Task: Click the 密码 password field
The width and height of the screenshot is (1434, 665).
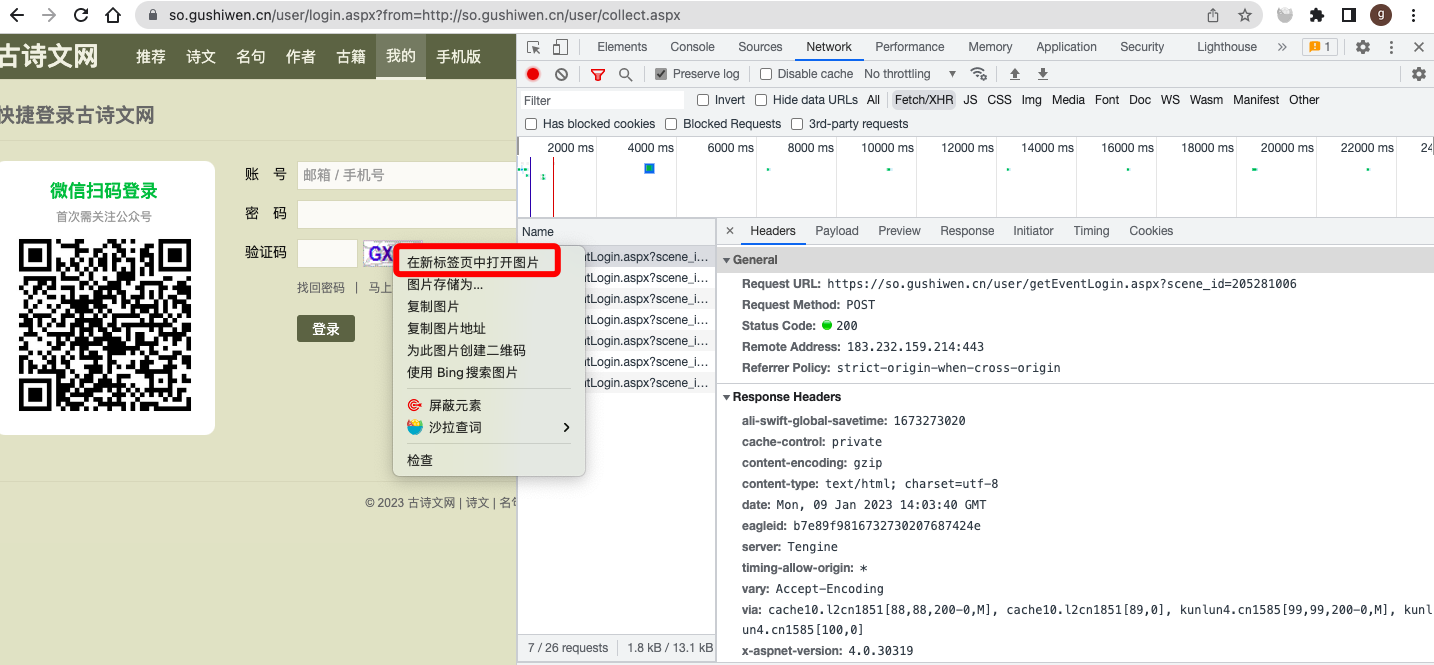Action: (x=406, y=214)
